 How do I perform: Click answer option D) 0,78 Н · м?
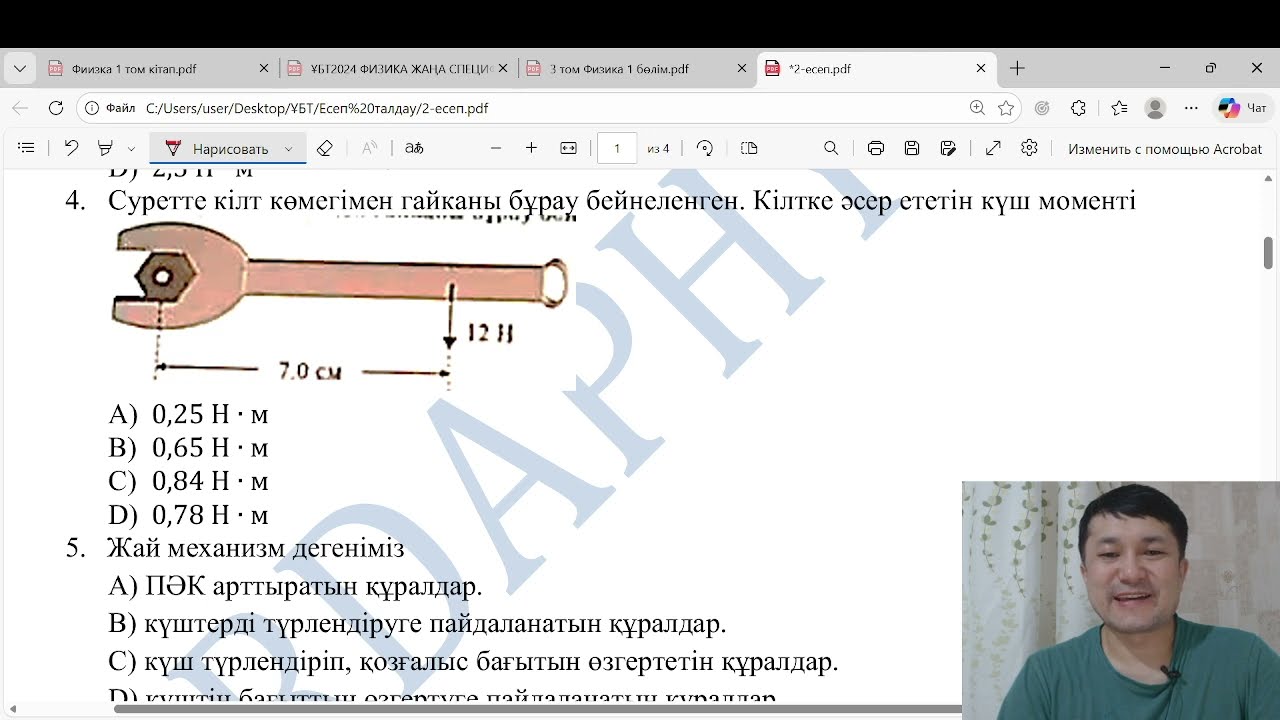point(188,516)
